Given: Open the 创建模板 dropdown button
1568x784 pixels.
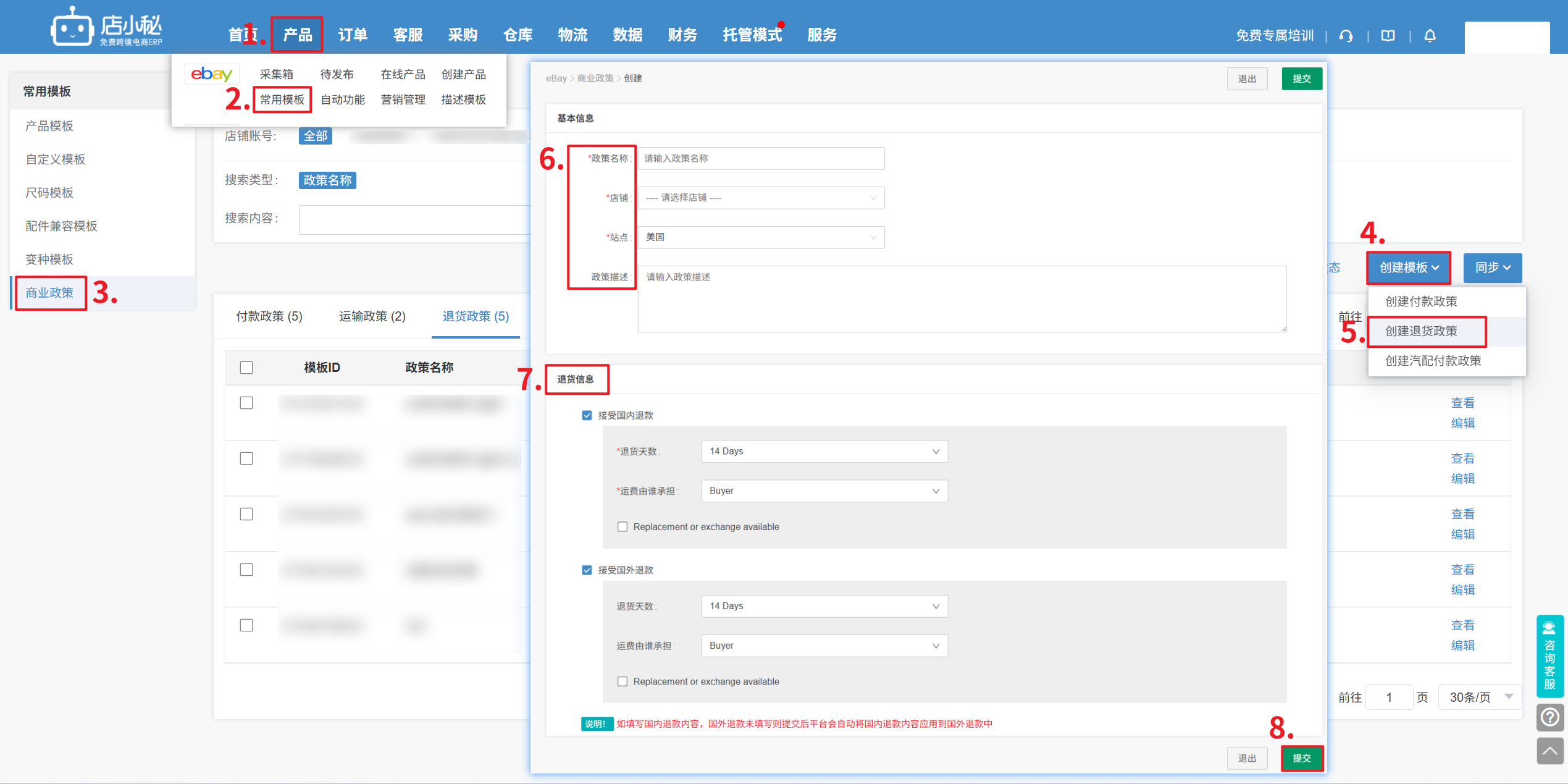Looking at the screenshot, I should coord(1408,268).
